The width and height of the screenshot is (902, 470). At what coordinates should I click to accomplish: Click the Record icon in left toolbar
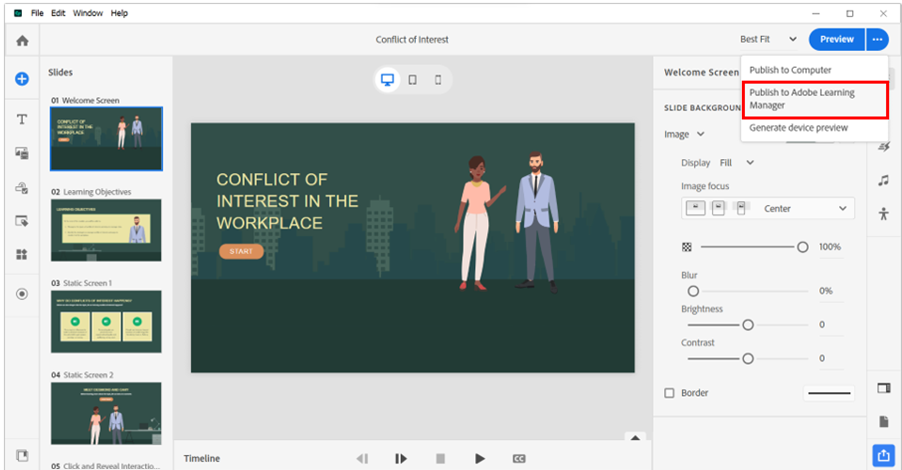21,294
